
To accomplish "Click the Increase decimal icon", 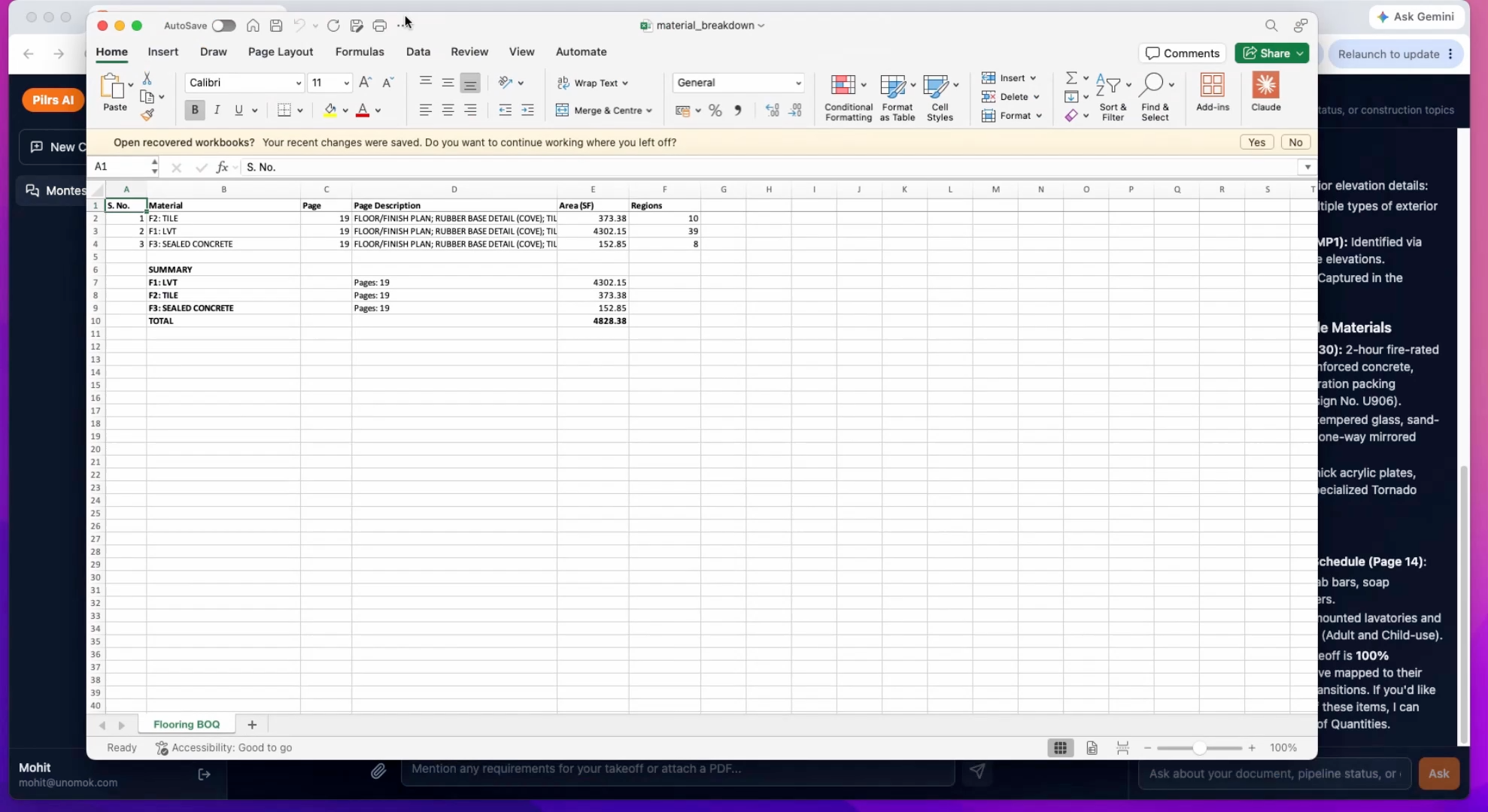I will (773, 111).
